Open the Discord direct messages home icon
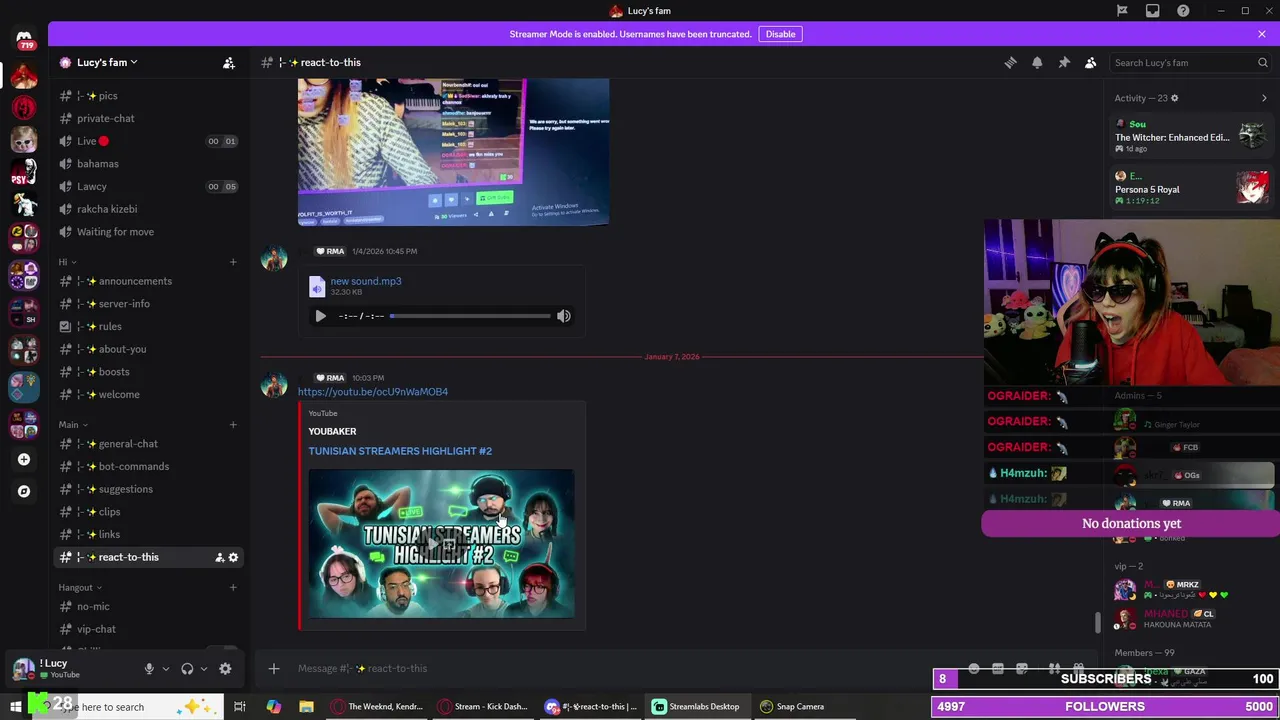This screenshot has height=720, width=1280. pos(24,39)
